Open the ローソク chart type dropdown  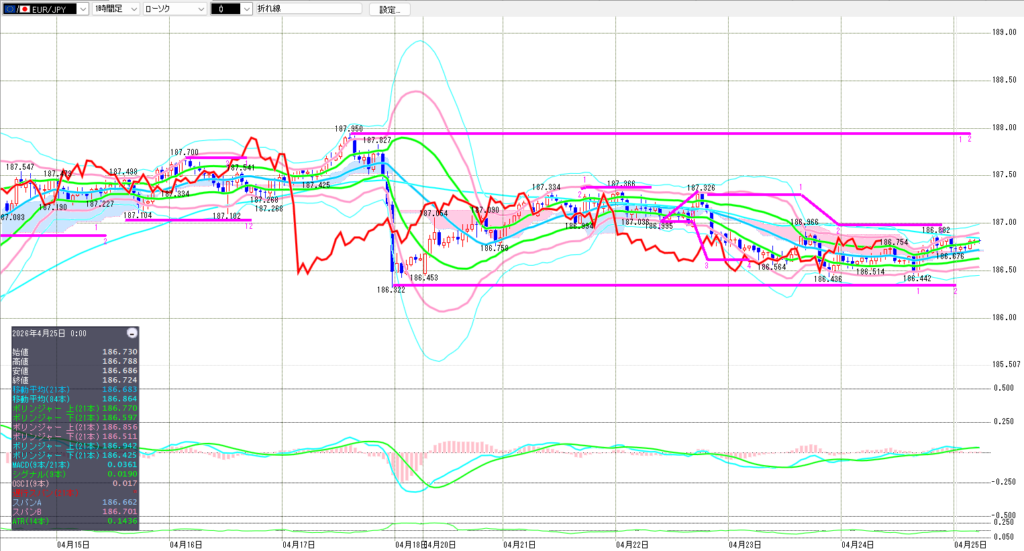pyautogui.click(x=201, y=9)
